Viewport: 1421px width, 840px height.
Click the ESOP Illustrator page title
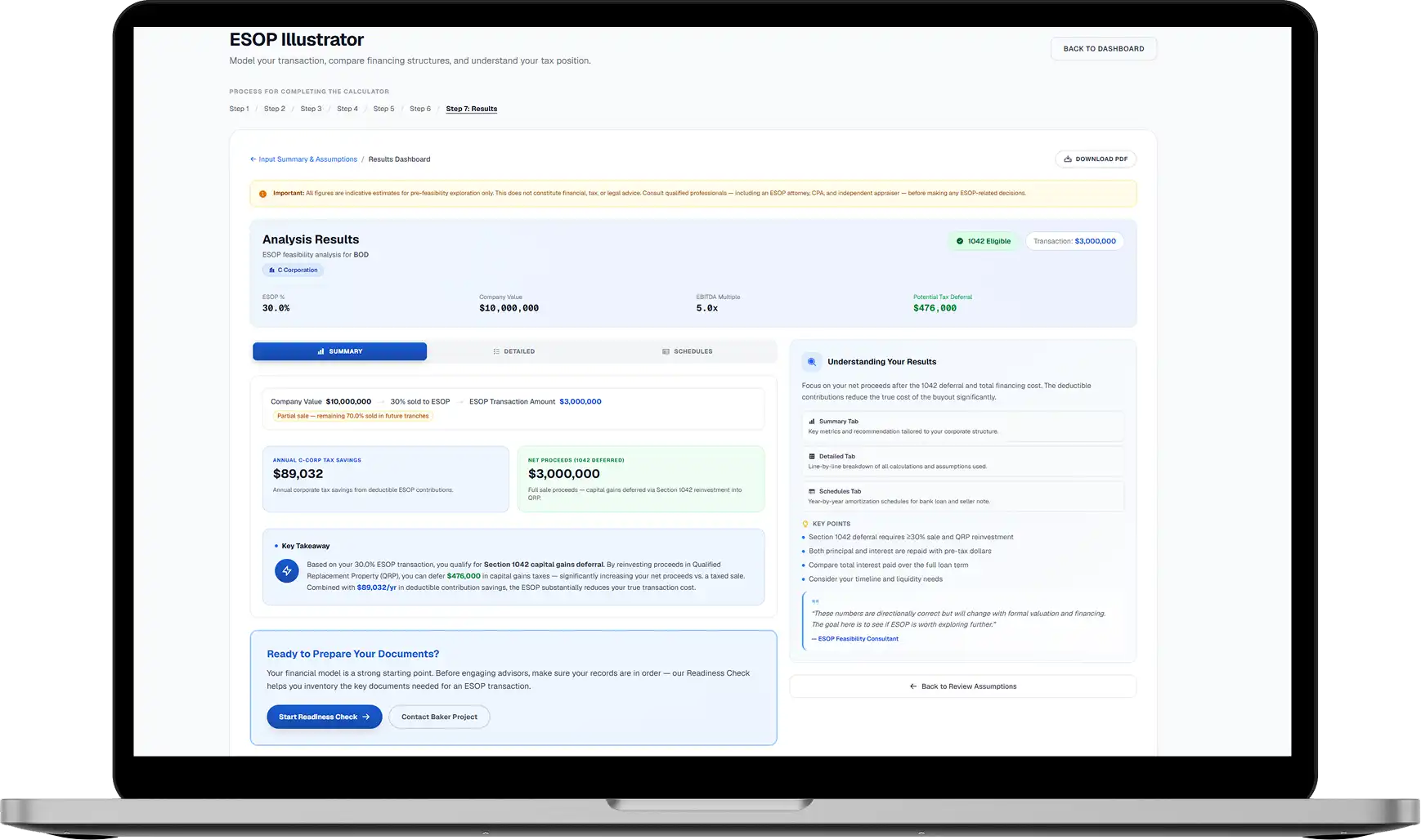pos(296,39)
